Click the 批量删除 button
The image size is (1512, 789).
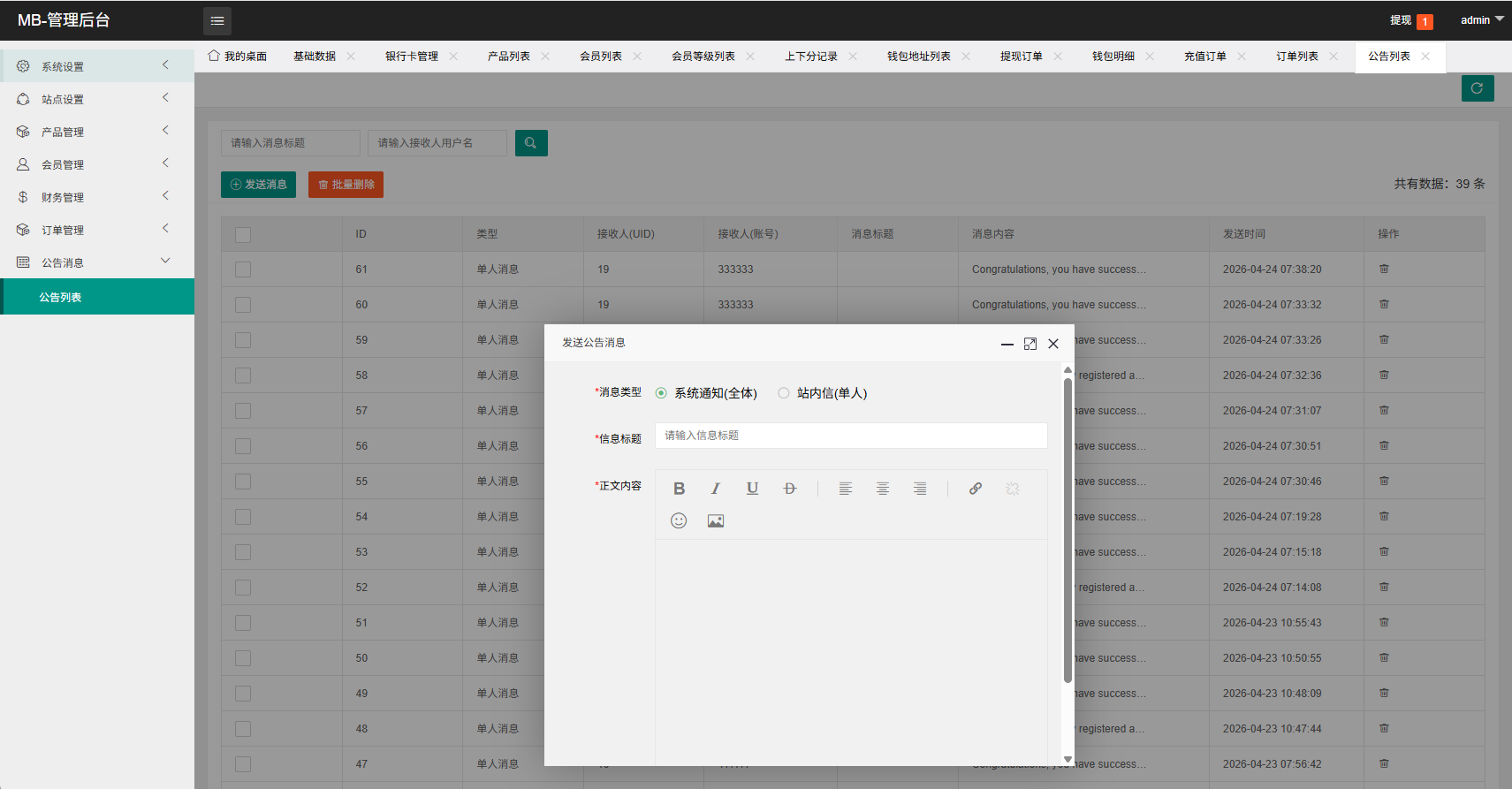click(x=346, y=185)
